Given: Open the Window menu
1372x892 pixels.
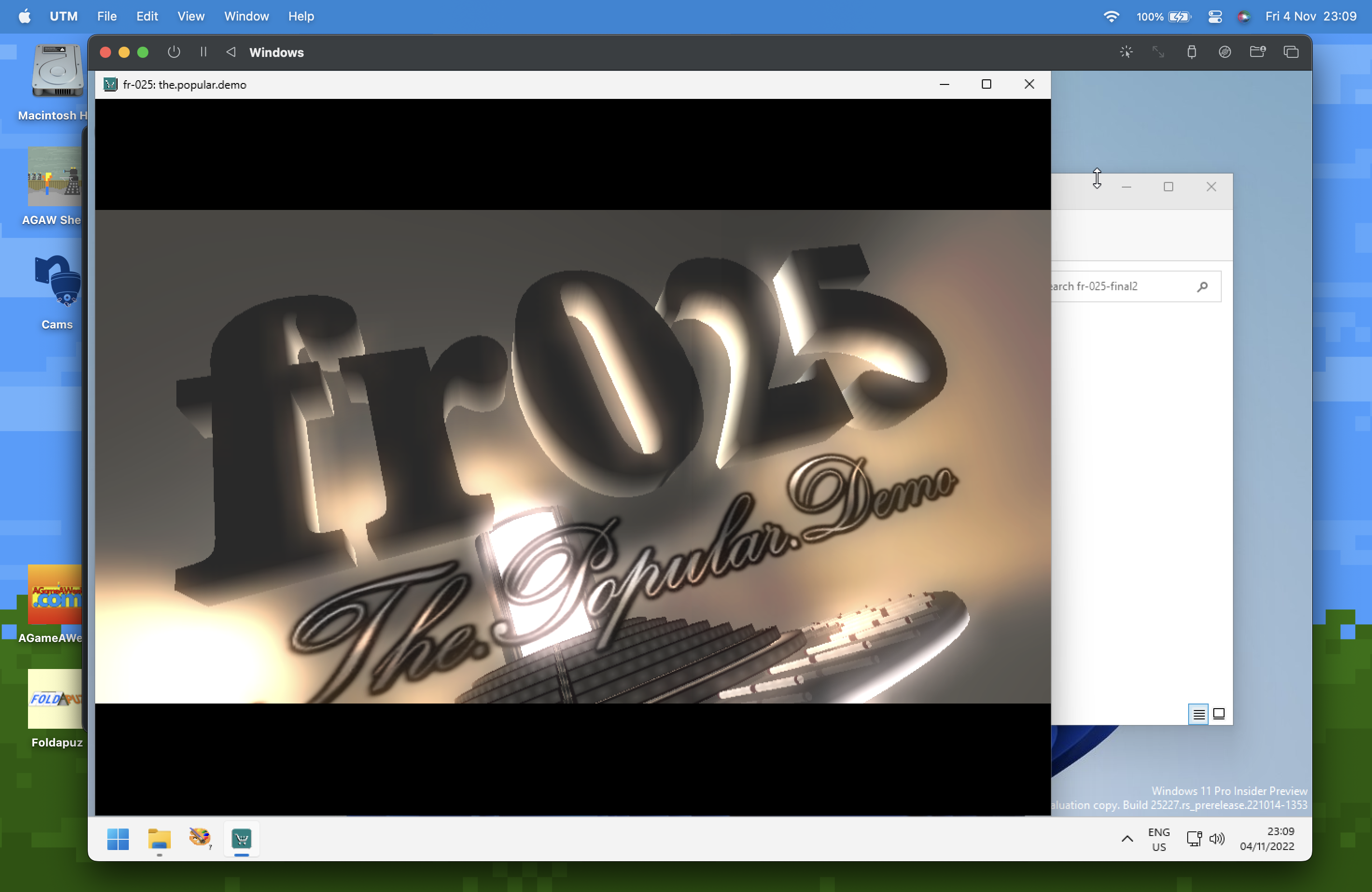Looking at the screenshot, I should pos(246,16).
